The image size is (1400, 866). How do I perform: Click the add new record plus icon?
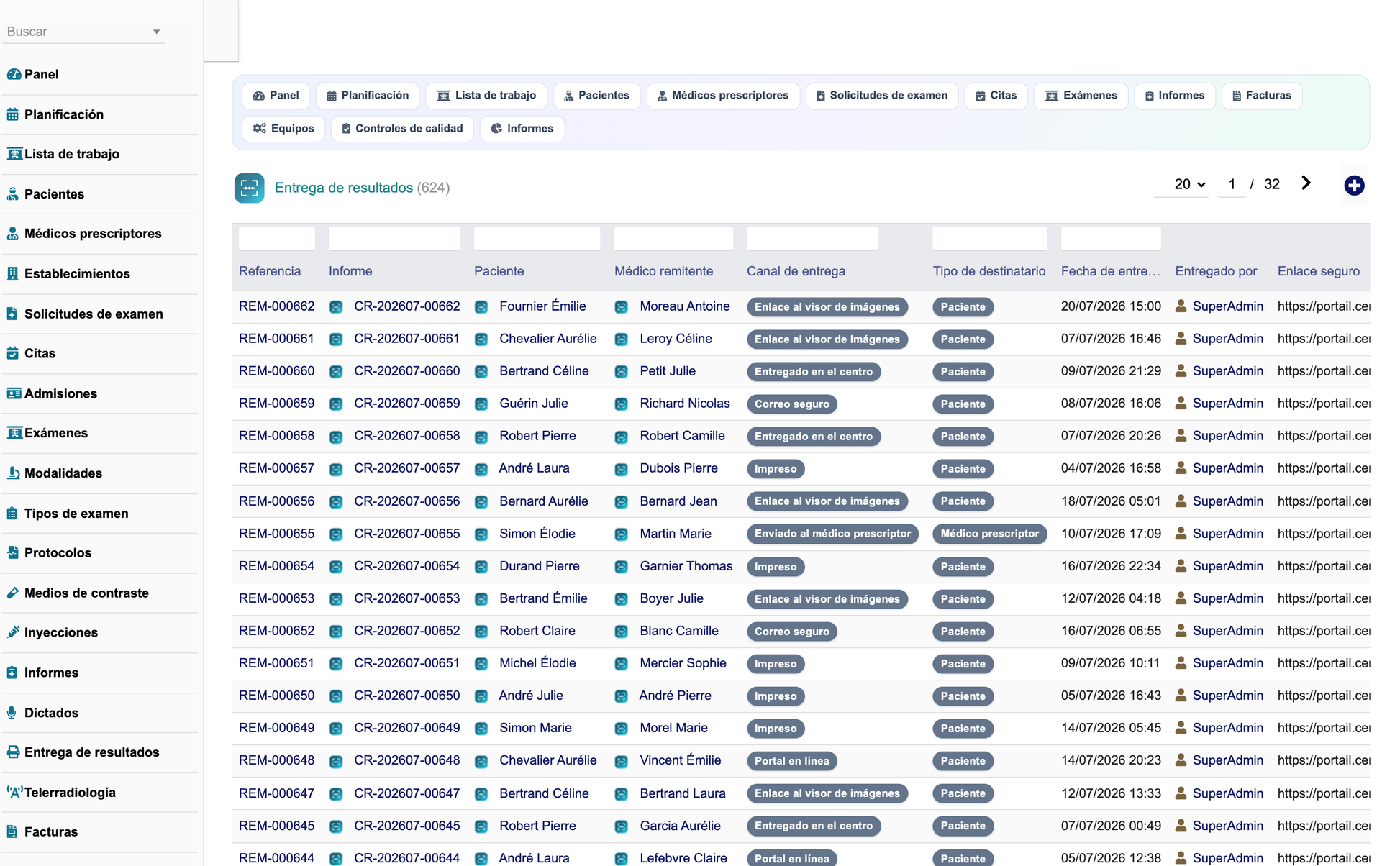[x=1354, y=186]
